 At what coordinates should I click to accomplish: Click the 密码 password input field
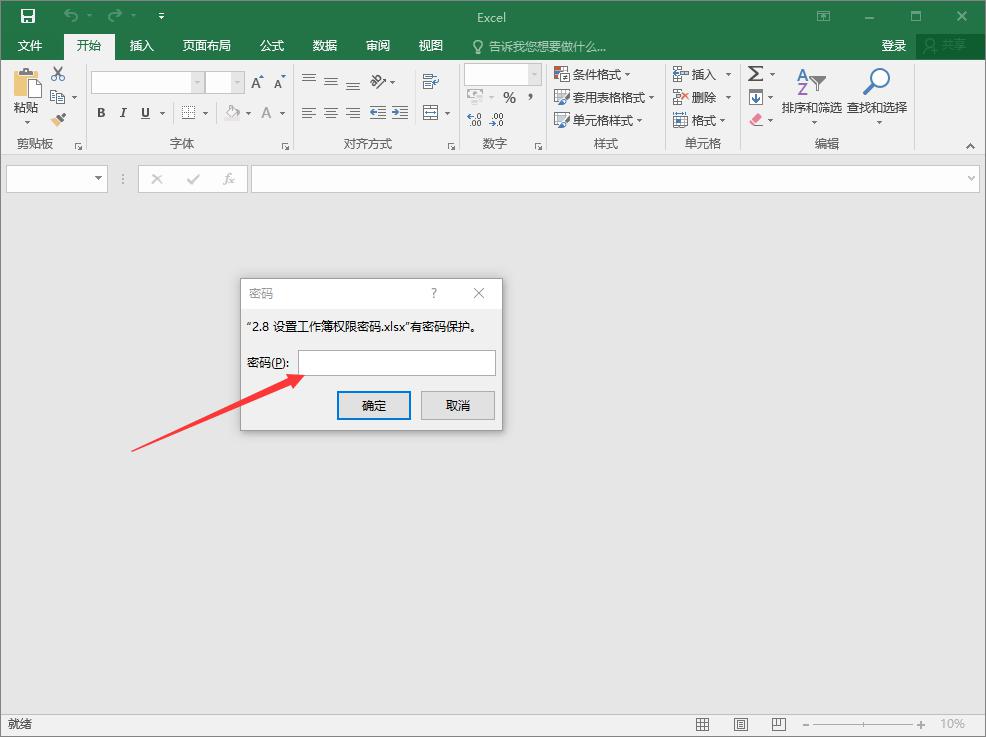pos(396,362)
